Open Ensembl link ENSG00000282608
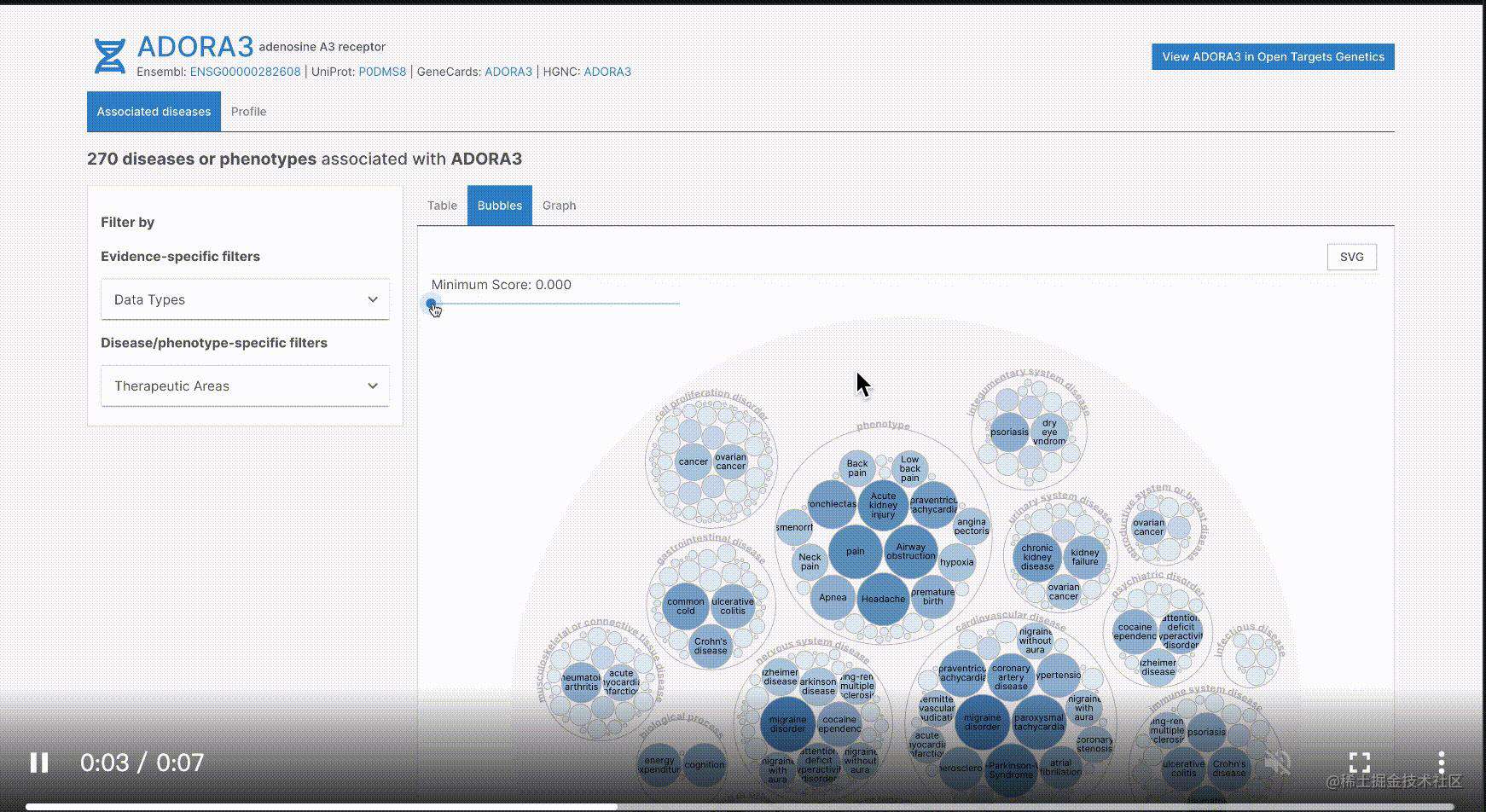Image resolution: width=1486 pixels, height=812 pixels. click(x=245, y=72)
